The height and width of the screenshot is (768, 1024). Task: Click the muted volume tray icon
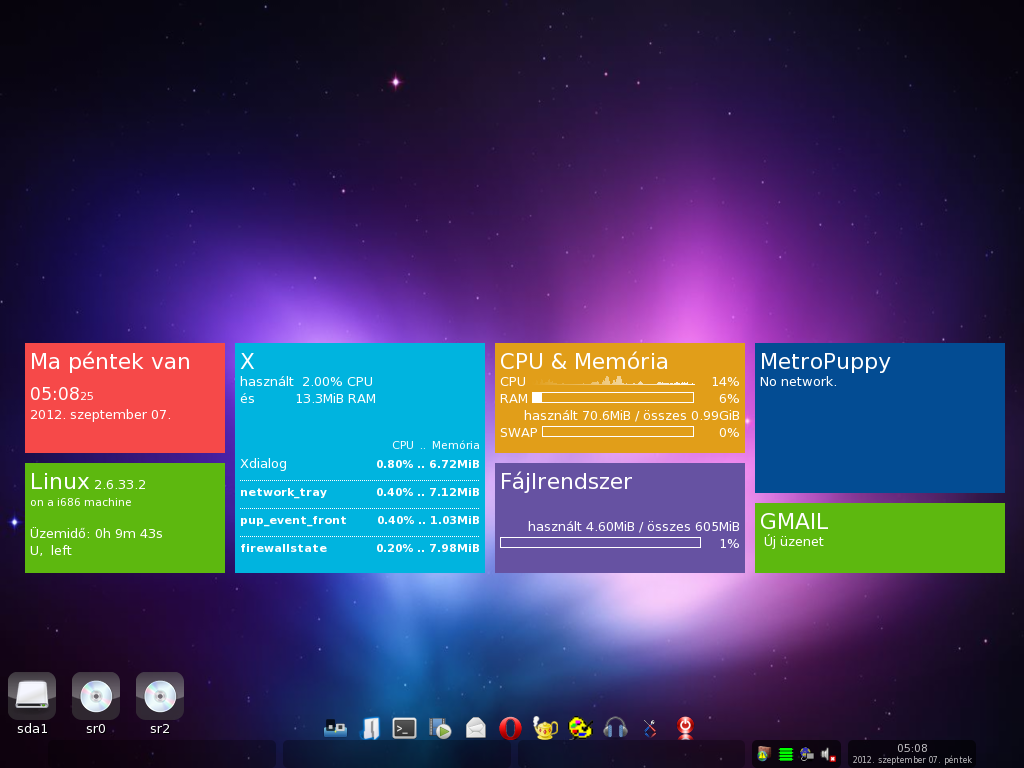828,754
